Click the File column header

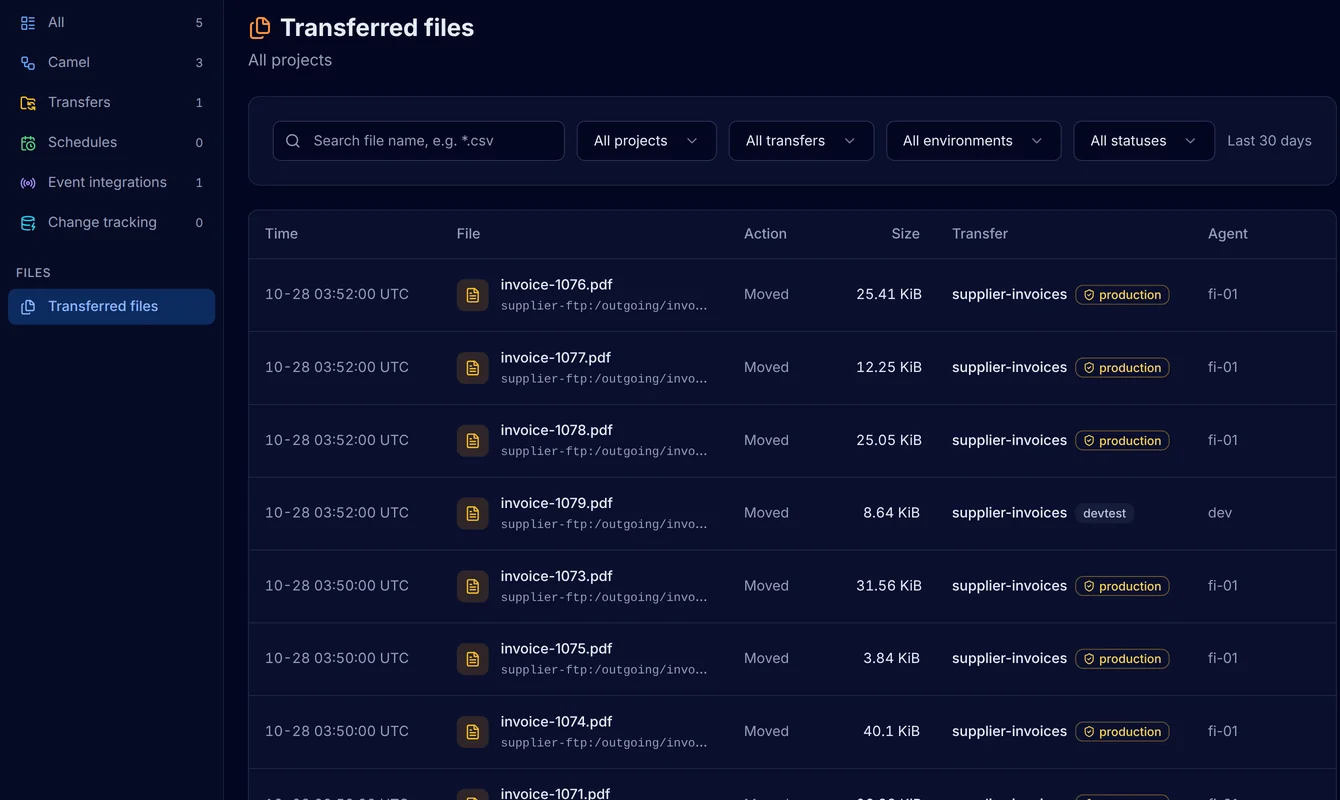[x=468, y=234]
